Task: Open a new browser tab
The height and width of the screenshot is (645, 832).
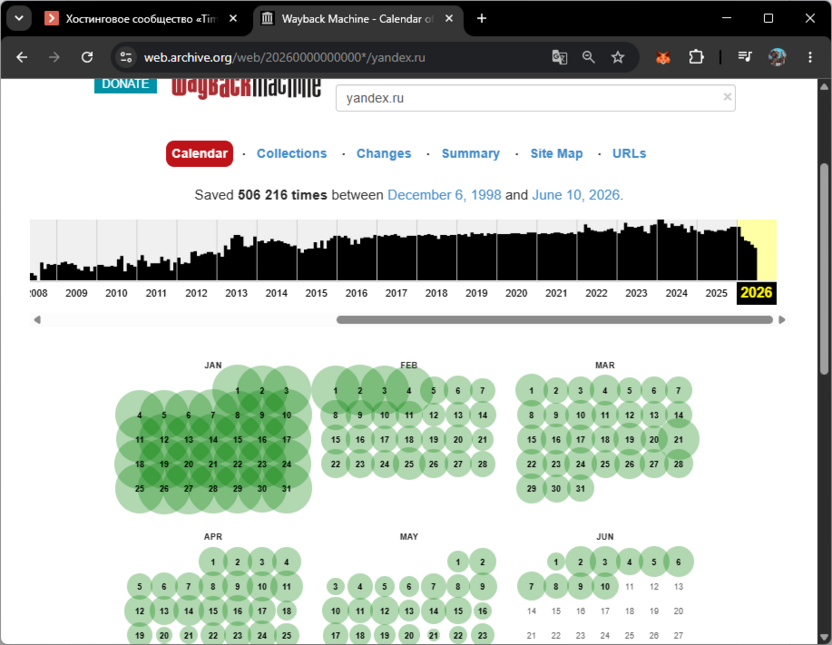Action: 481,19
